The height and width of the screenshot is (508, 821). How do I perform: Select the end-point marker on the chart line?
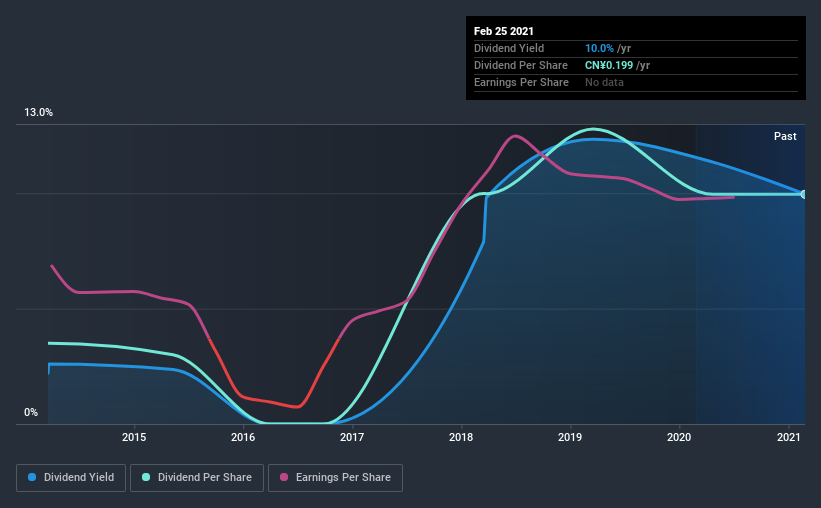point(803,194)
